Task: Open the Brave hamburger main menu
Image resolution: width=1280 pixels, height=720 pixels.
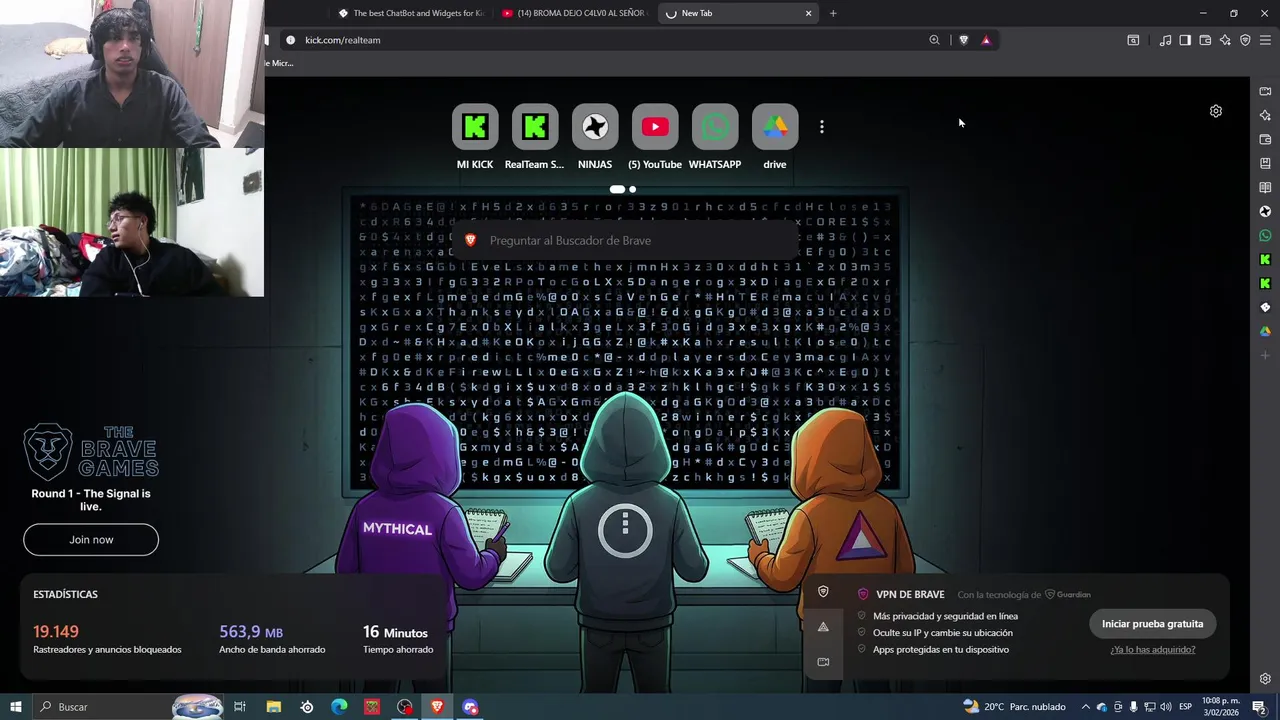Action: (1265, 40)
